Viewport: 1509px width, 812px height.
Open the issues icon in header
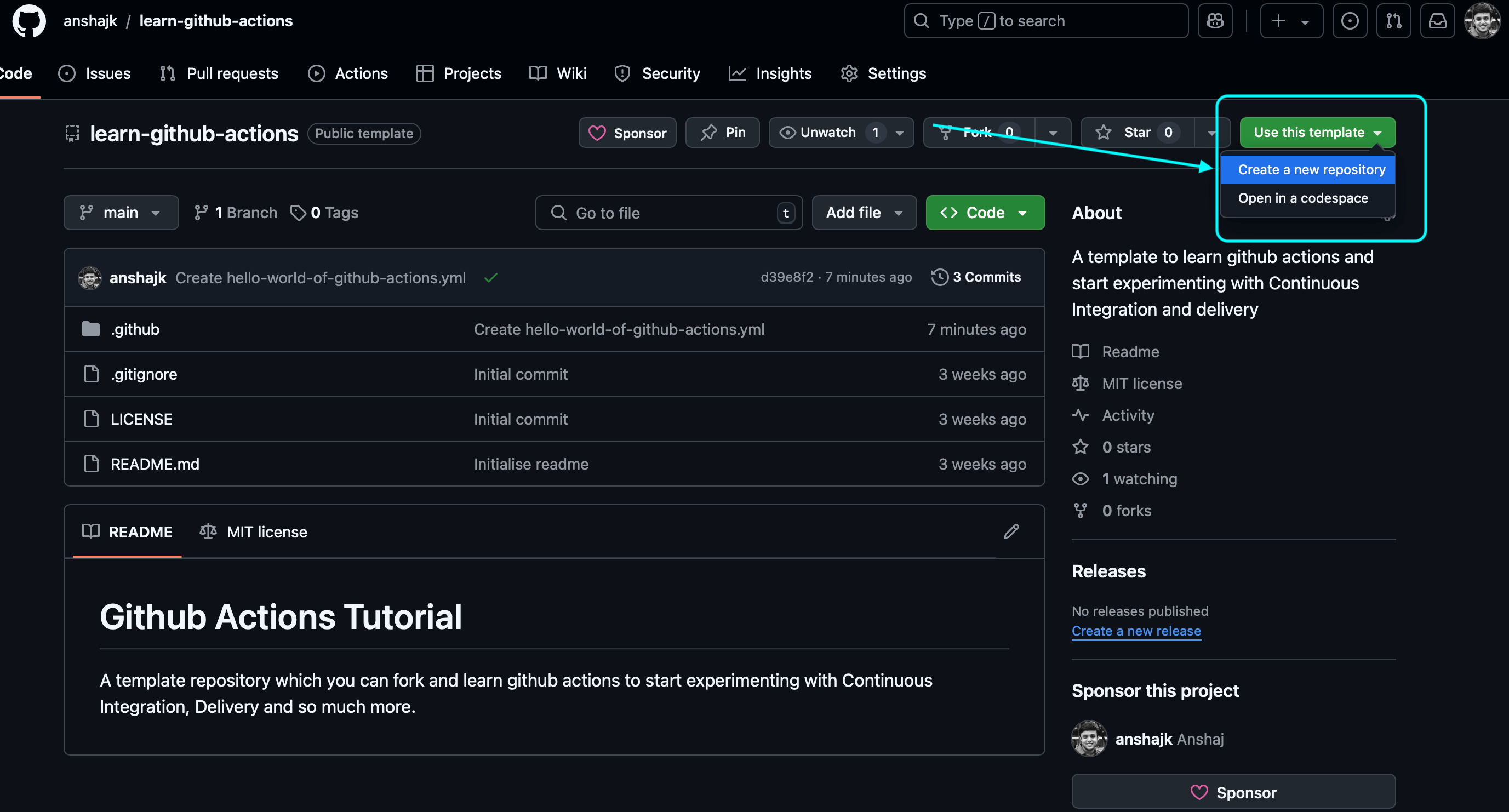tap(1349, 21)
